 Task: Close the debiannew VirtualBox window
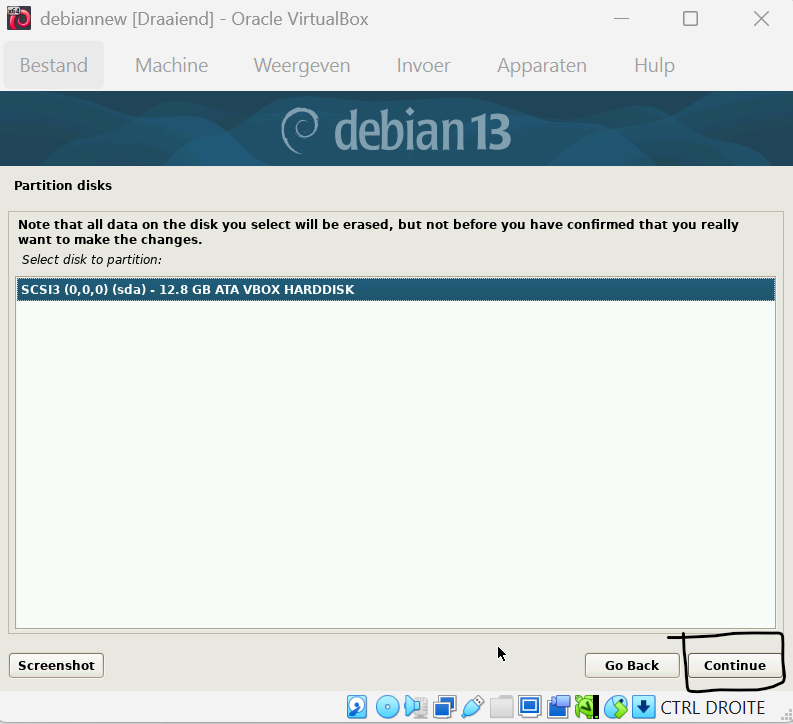click(761, 19)
